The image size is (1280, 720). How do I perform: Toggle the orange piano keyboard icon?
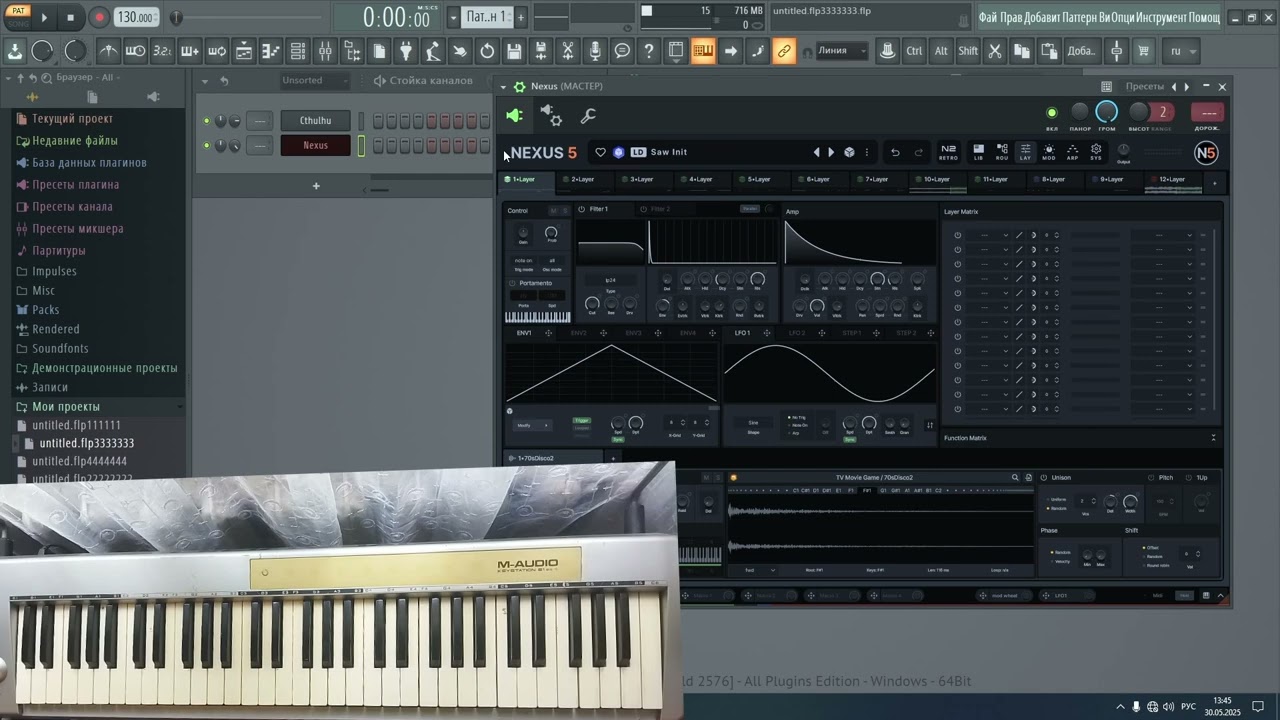pos(703,51)
